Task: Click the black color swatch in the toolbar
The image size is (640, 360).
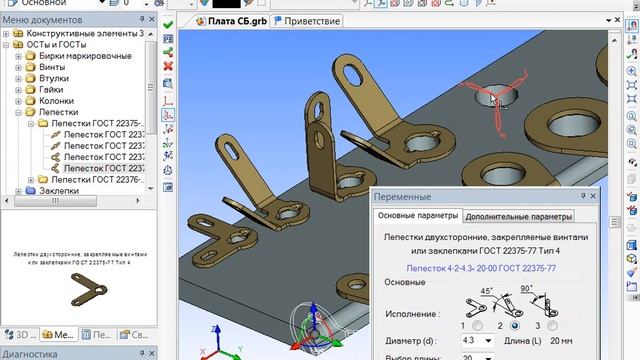Action: point(227,3)
